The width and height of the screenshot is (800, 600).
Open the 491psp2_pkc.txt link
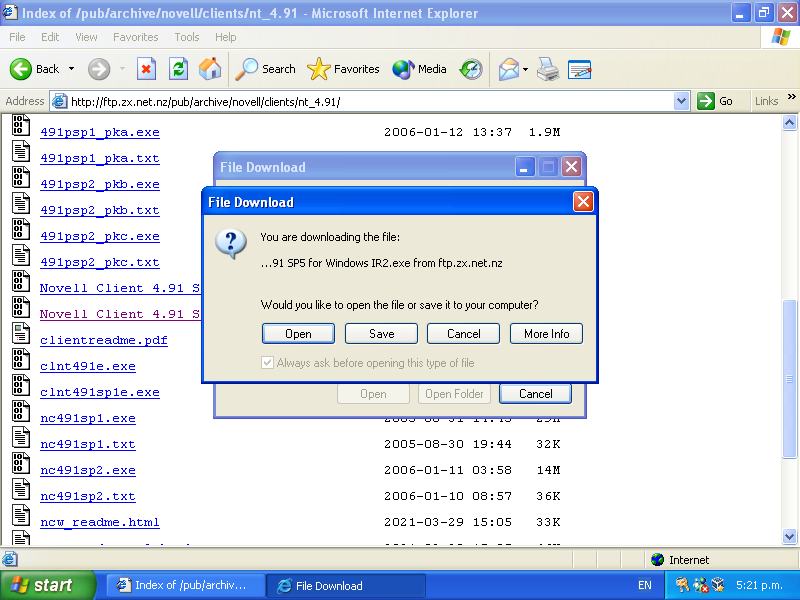click(x=100, y=262)
